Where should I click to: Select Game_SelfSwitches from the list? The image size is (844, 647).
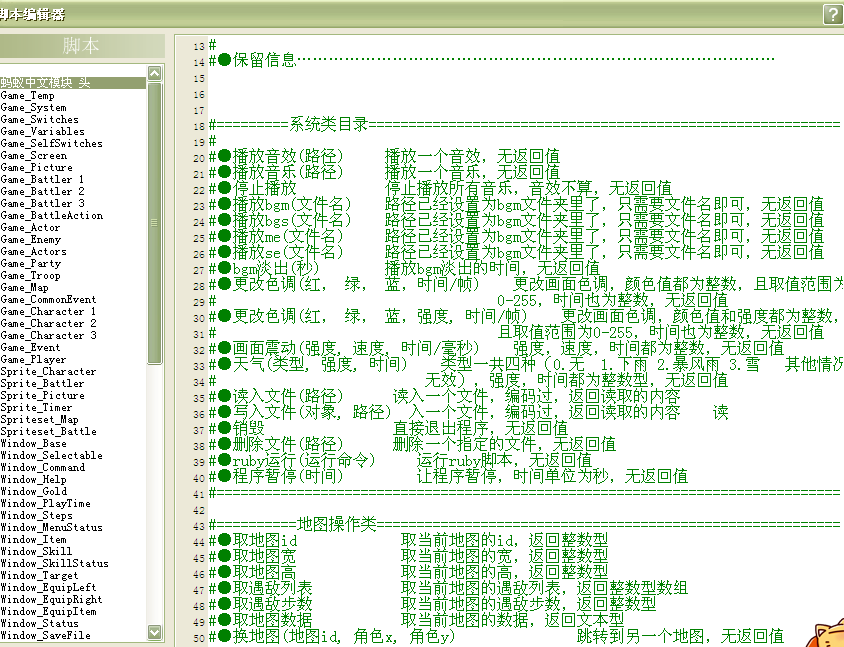tap(52, 143)
